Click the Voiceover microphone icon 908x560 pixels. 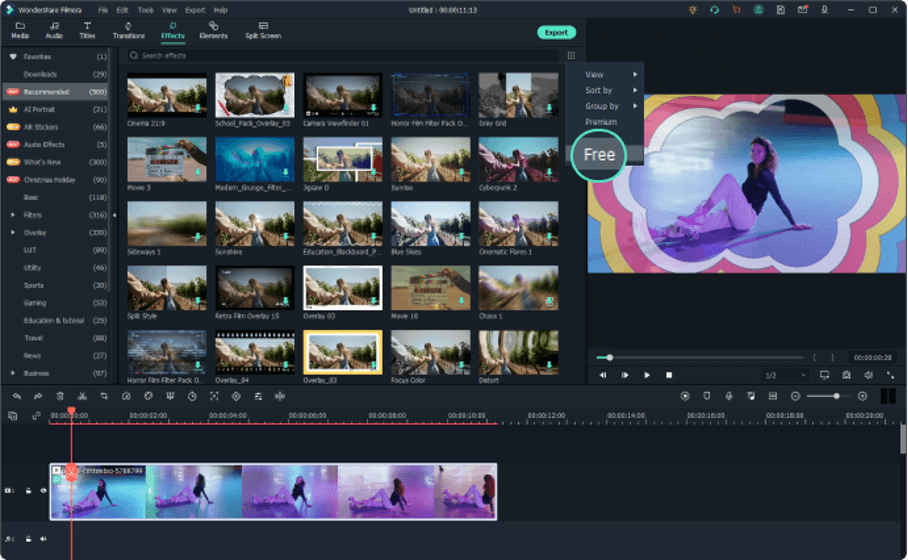(x=729, y=396)
